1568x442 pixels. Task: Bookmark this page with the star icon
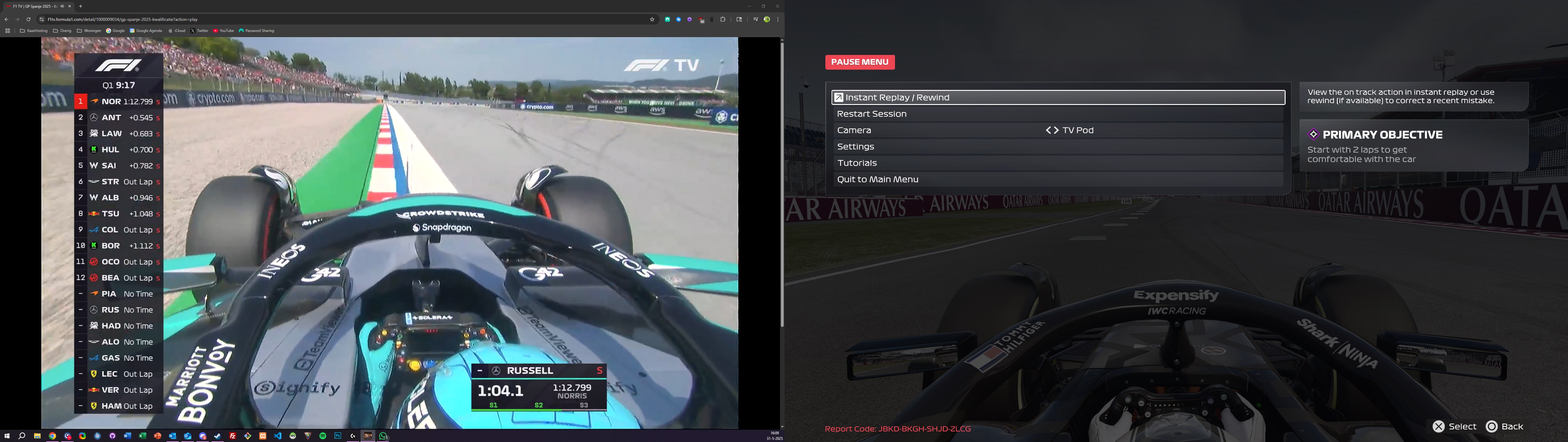tap(652, 20)
